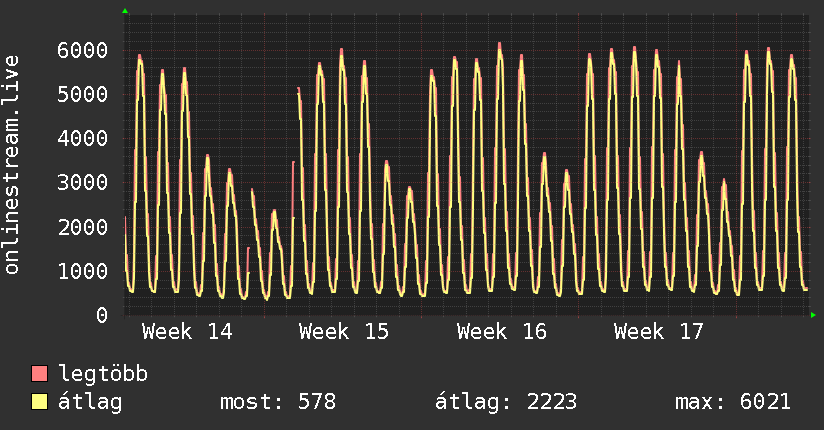Screen dimensions: 824x430
Task: Click the yellow átlag legend swatch
Action: [x=39, y=402]
